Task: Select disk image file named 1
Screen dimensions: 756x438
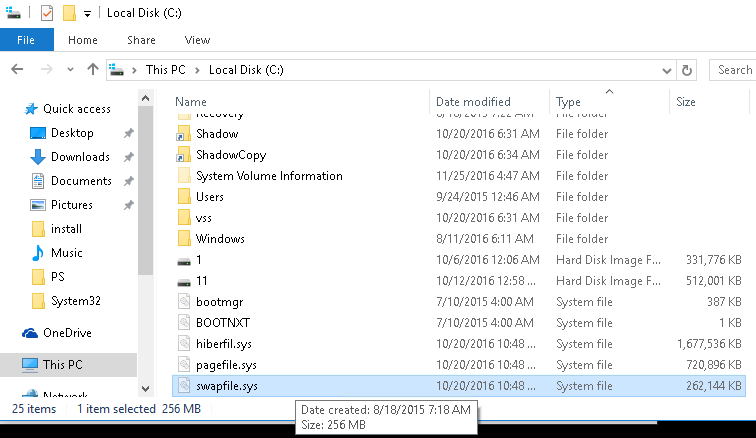Action: 199,260
